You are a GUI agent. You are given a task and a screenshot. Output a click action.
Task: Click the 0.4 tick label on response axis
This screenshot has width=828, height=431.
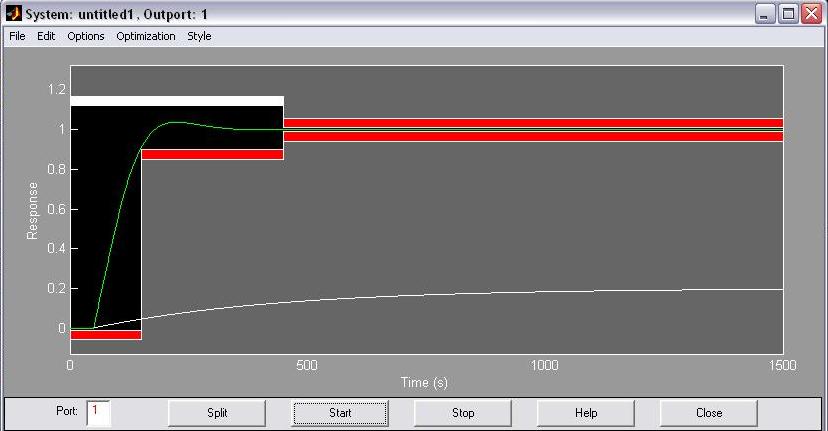pos(57,248)
